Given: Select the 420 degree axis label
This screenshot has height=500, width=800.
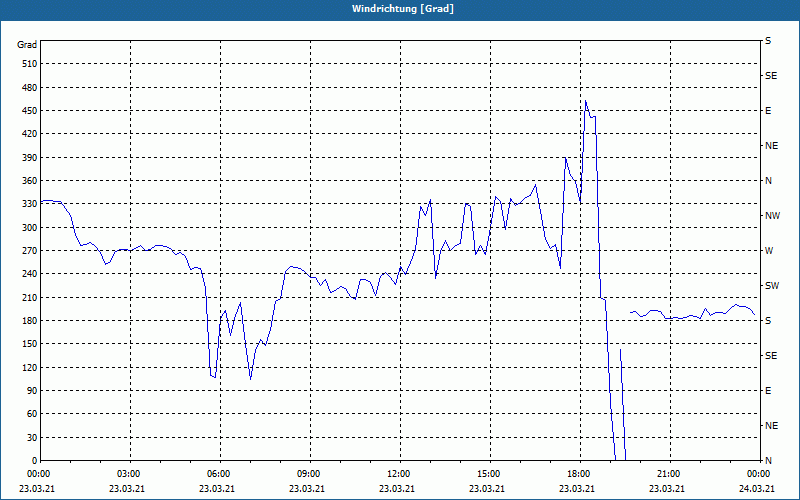Looking at the screenshot, I should pos(29,134).
